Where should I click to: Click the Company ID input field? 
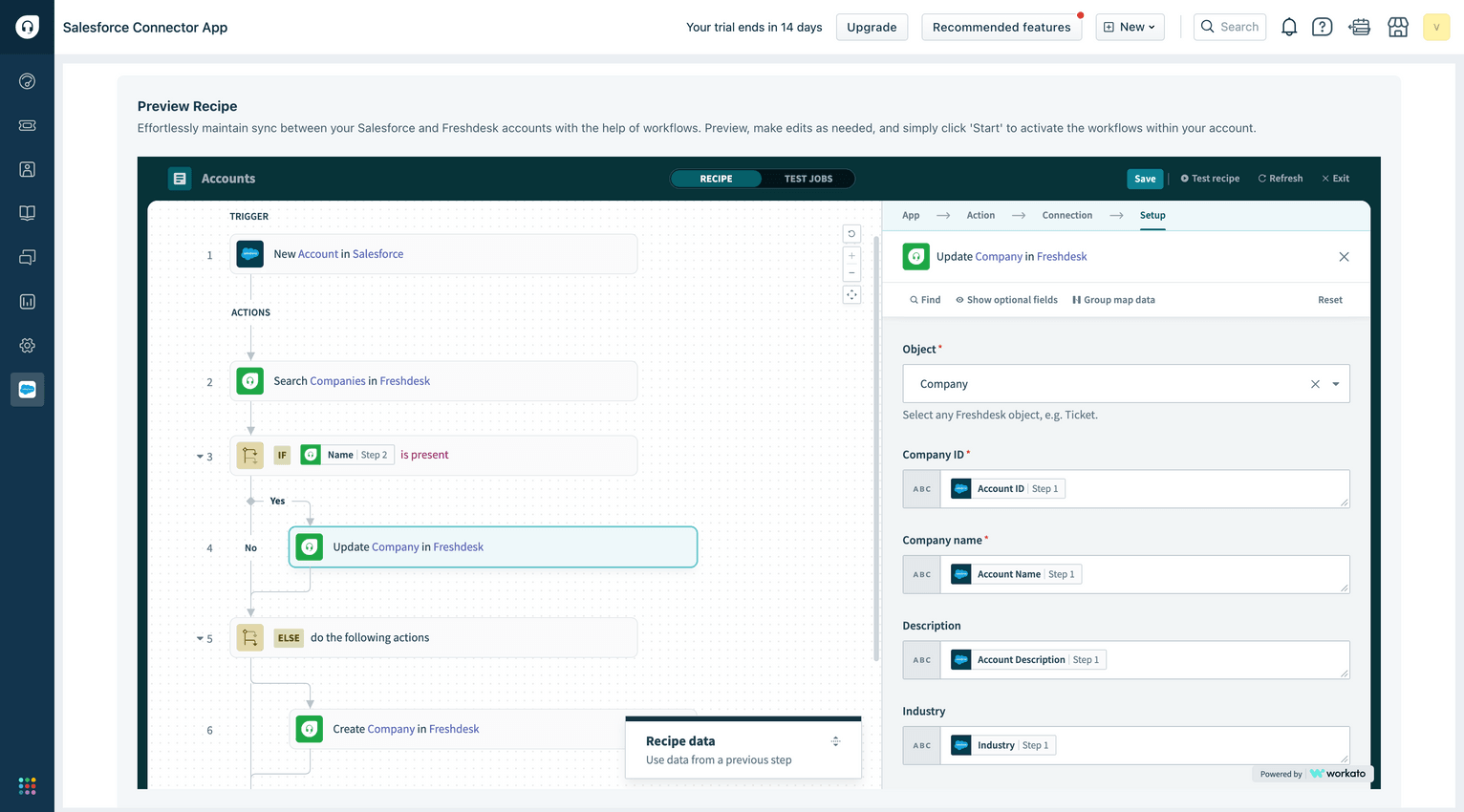click(1126, 489)
